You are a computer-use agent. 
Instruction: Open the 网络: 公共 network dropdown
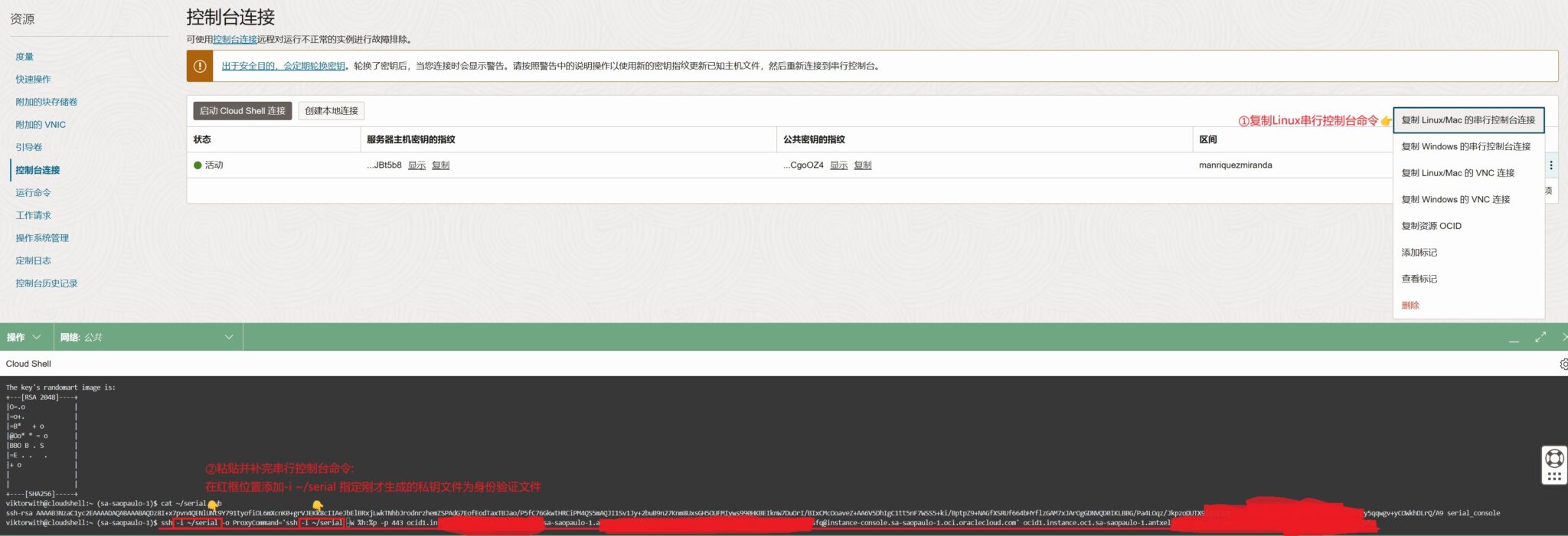click(x=146, y=337)
